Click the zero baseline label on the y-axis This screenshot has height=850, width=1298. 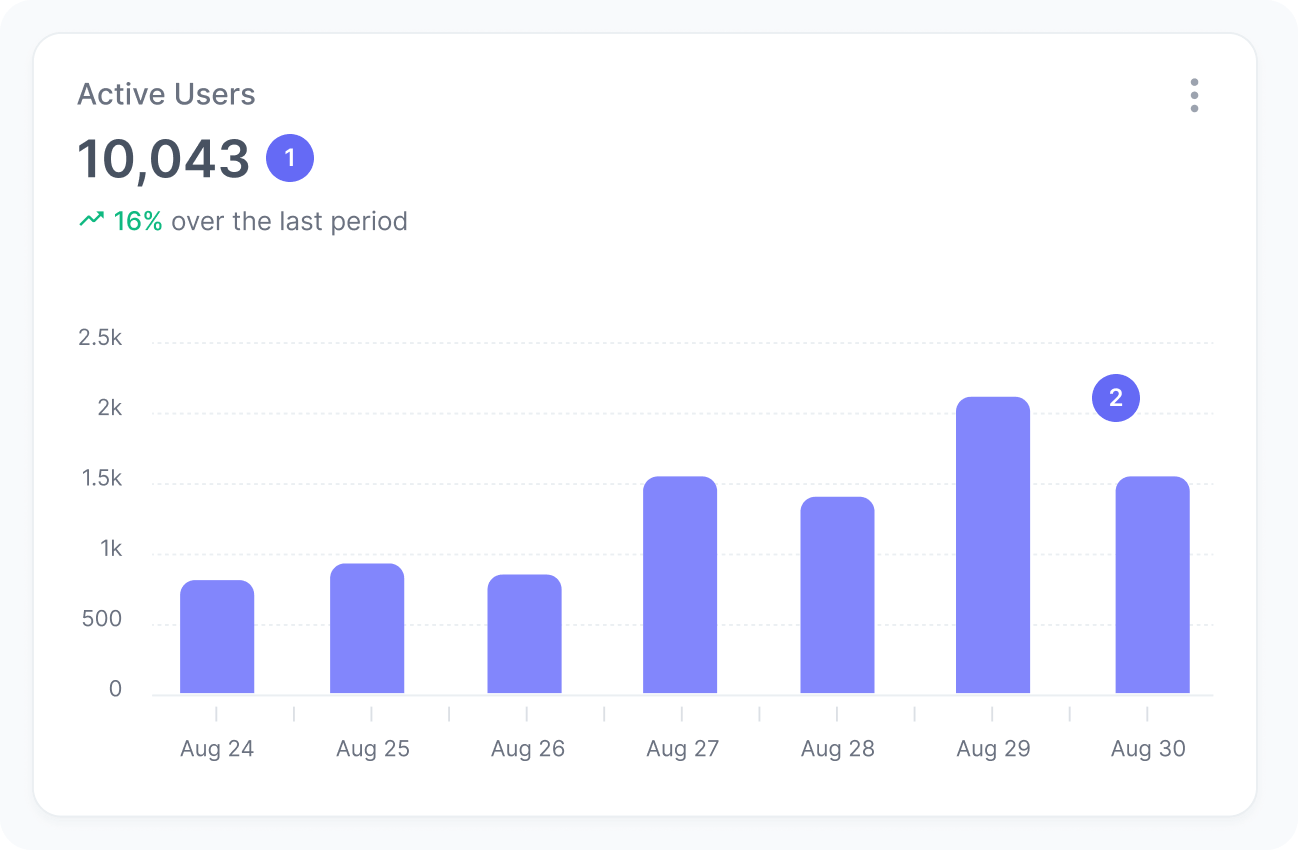pos(115,688)
